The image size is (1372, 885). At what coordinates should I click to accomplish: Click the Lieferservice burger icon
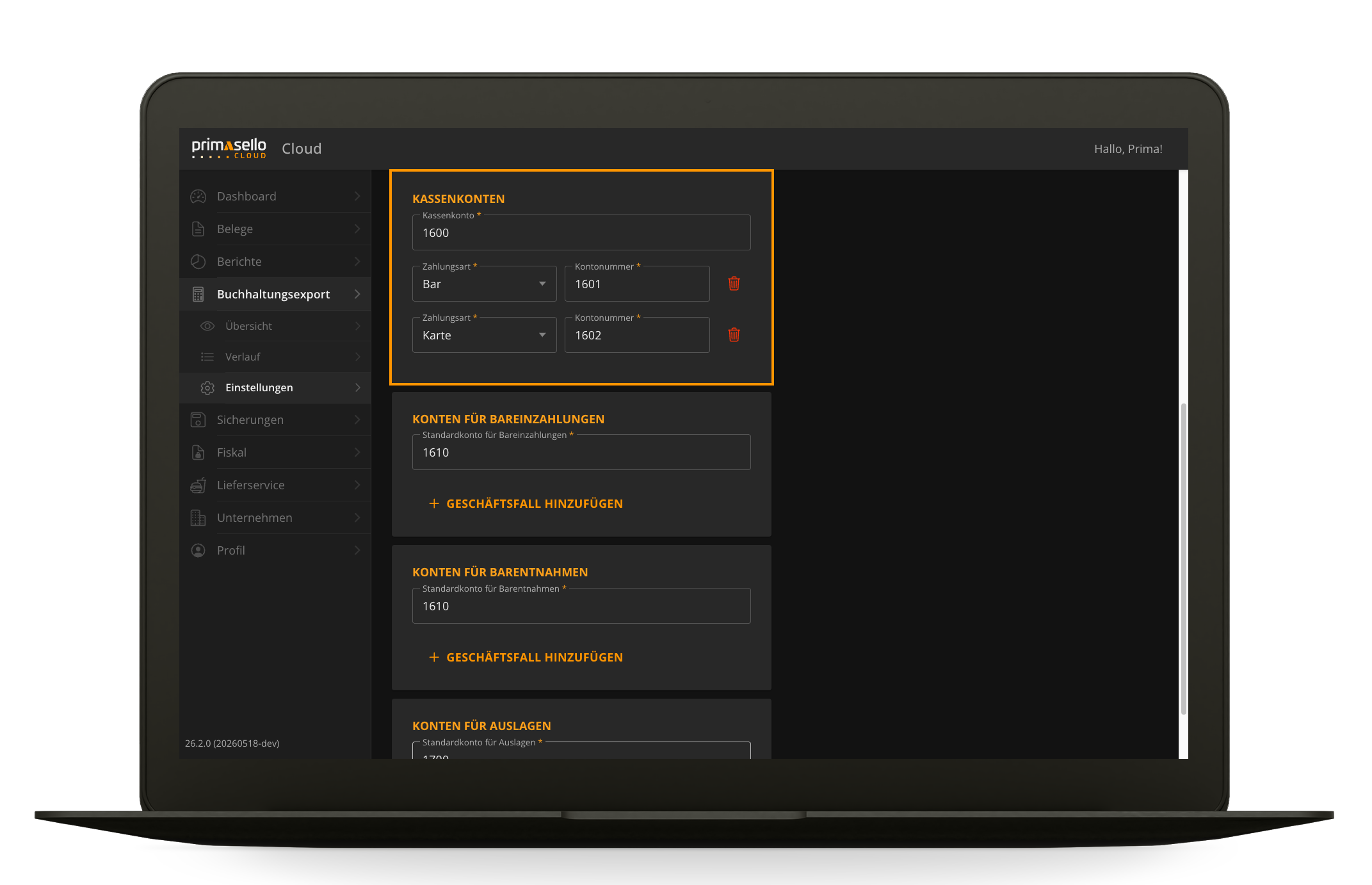click(198, 485)
